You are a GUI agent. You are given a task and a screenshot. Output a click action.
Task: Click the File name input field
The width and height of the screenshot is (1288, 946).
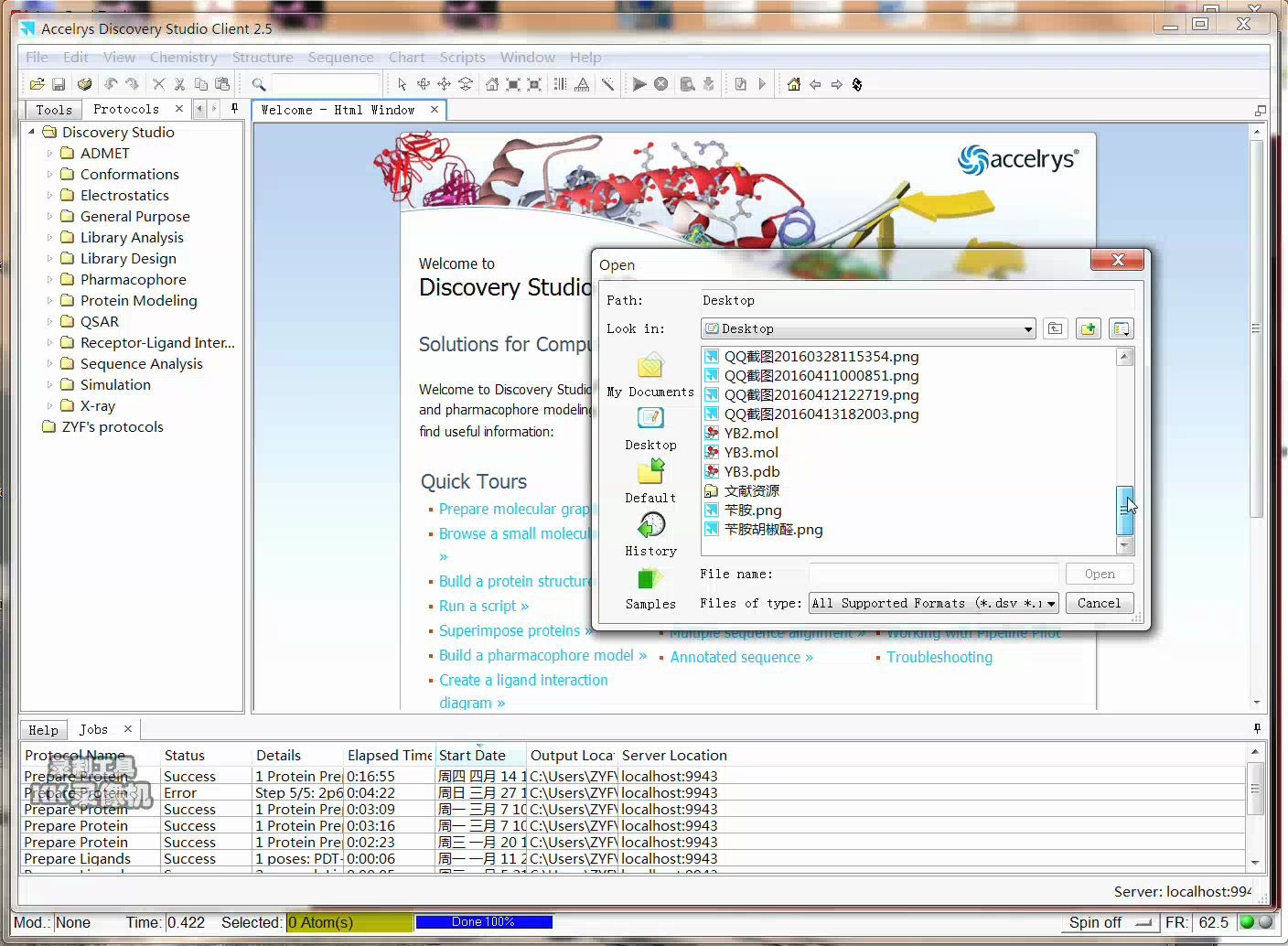[933, 574]
